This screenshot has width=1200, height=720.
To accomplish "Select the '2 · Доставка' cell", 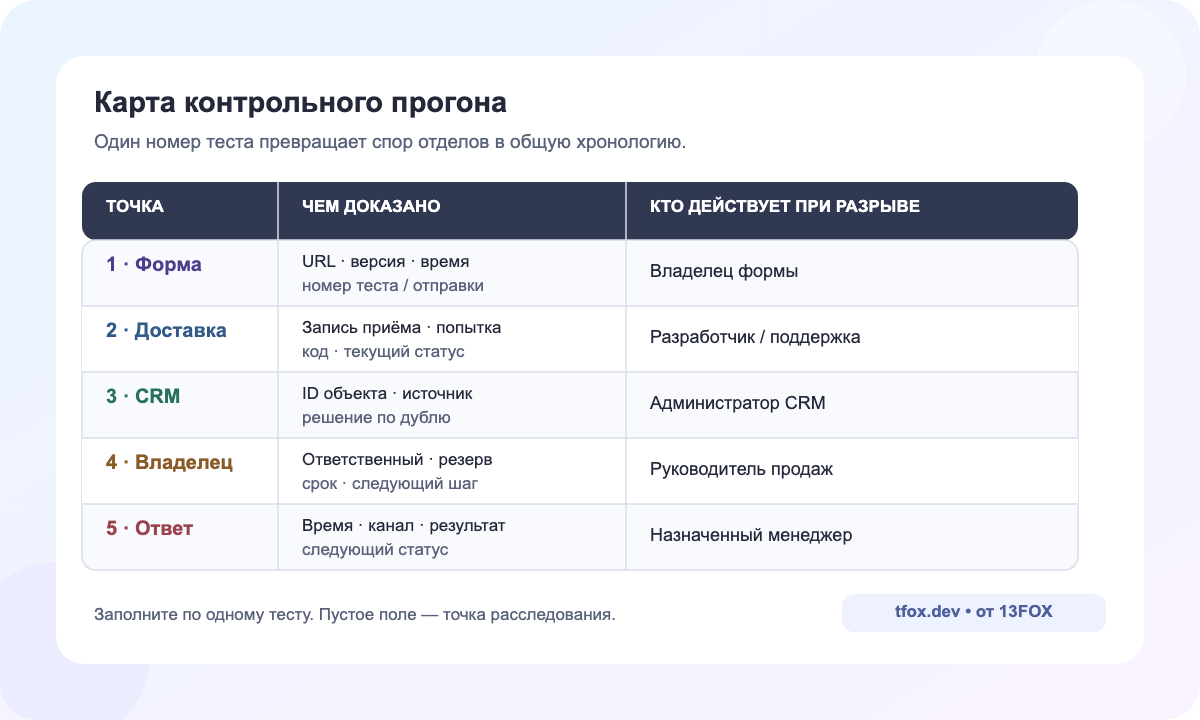I will 180,338.
